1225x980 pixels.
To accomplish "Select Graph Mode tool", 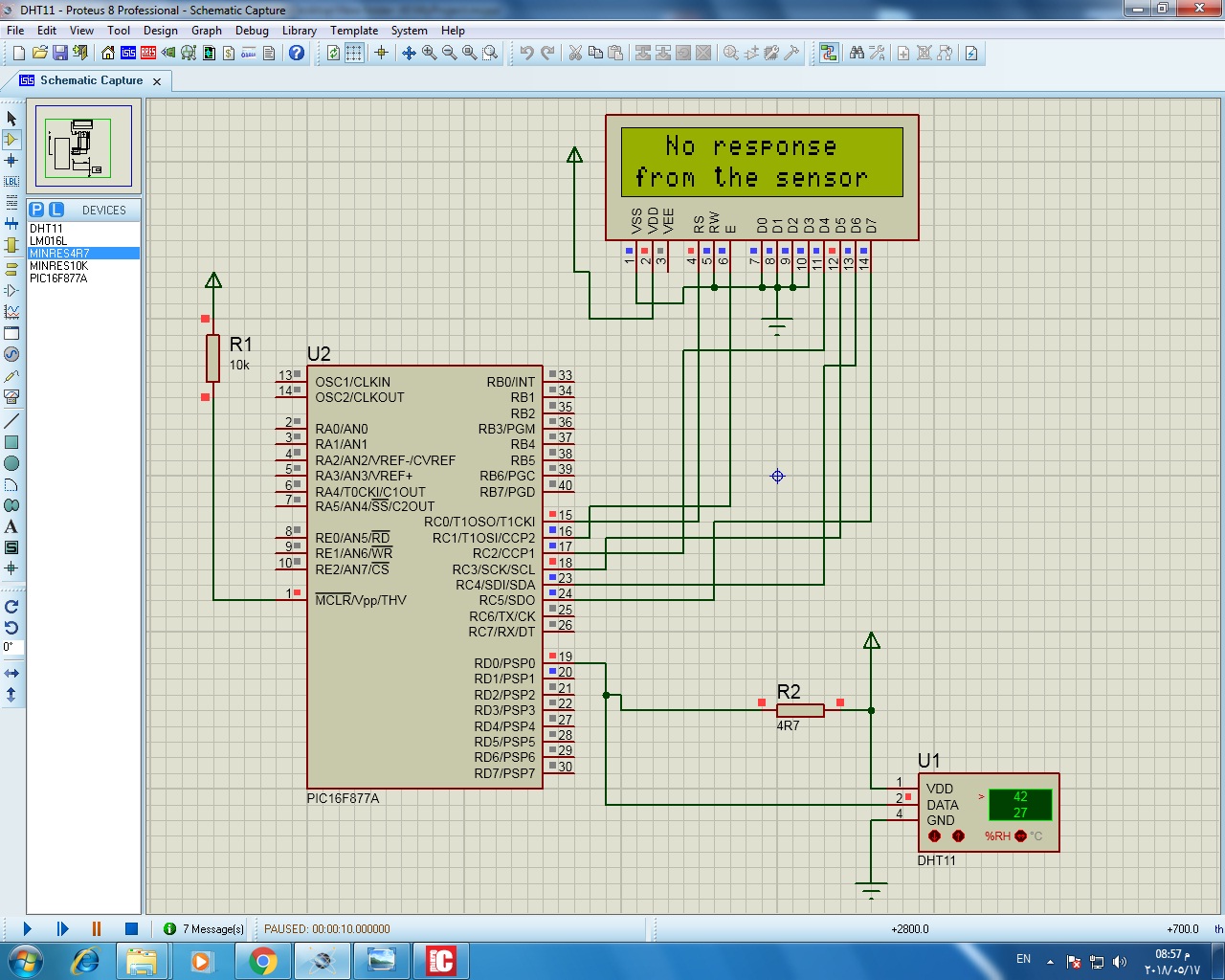I will point(11,312).
